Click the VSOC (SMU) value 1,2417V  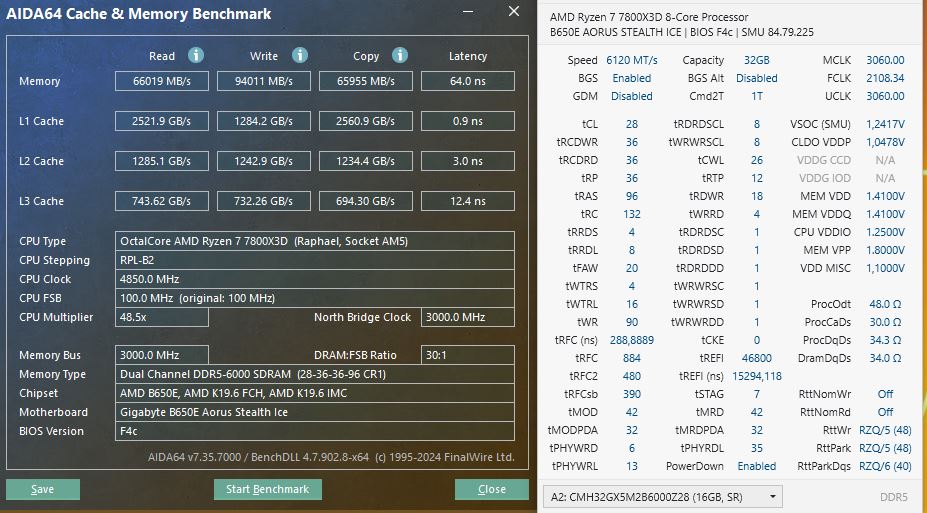tap(885, 124)
